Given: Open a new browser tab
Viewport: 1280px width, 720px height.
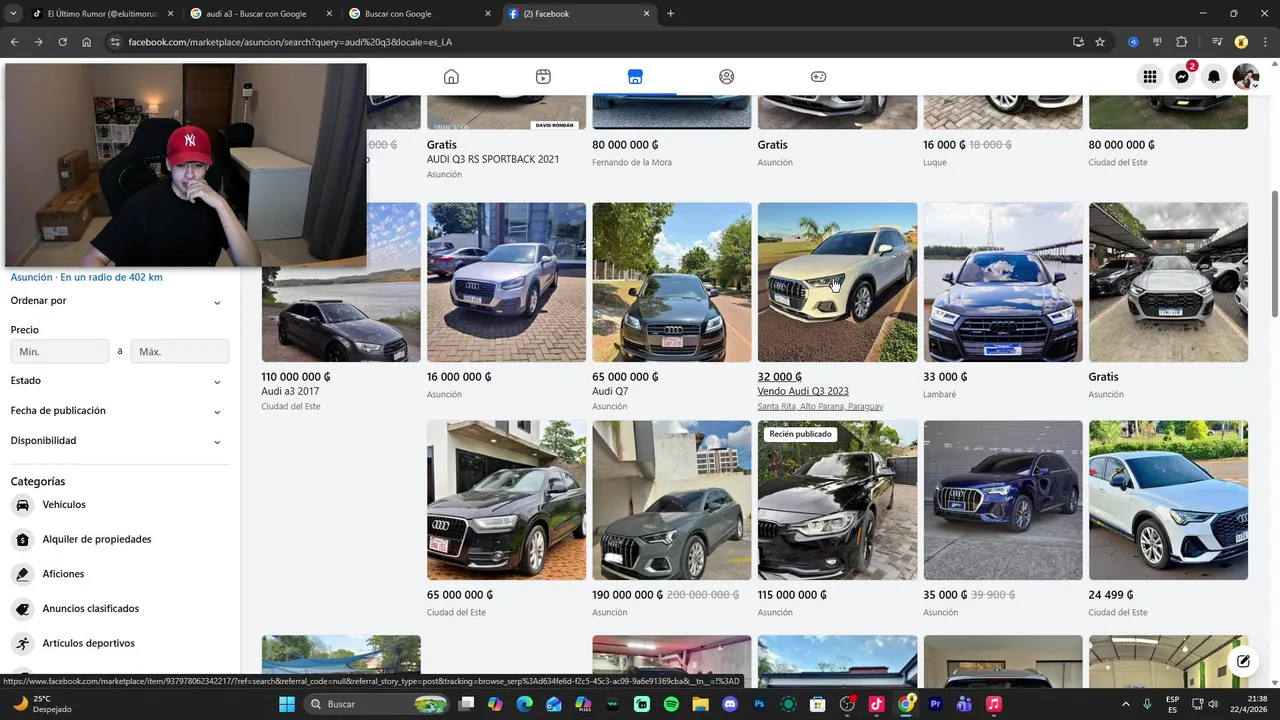Looking at the screenshot, I should (670, 14).
